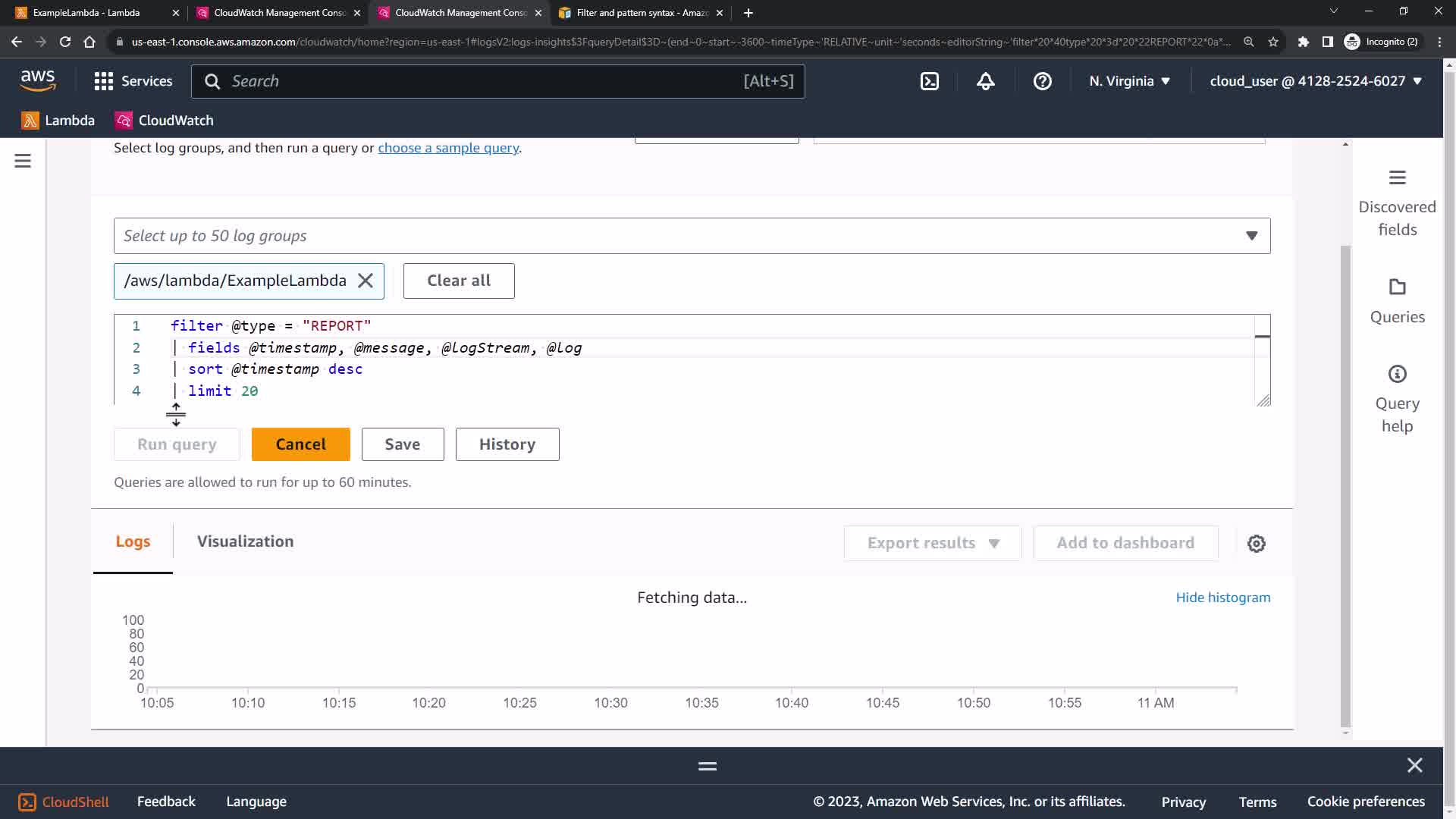This screenshot has height=819, width=1456.
Task: Open the notifications bell
Action: point(986,81)
